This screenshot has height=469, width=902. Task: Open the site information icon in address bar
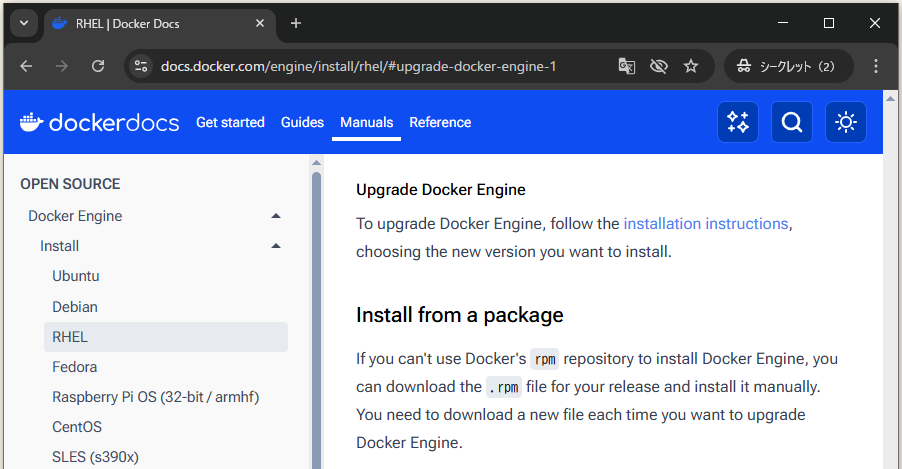coord(141,66)
